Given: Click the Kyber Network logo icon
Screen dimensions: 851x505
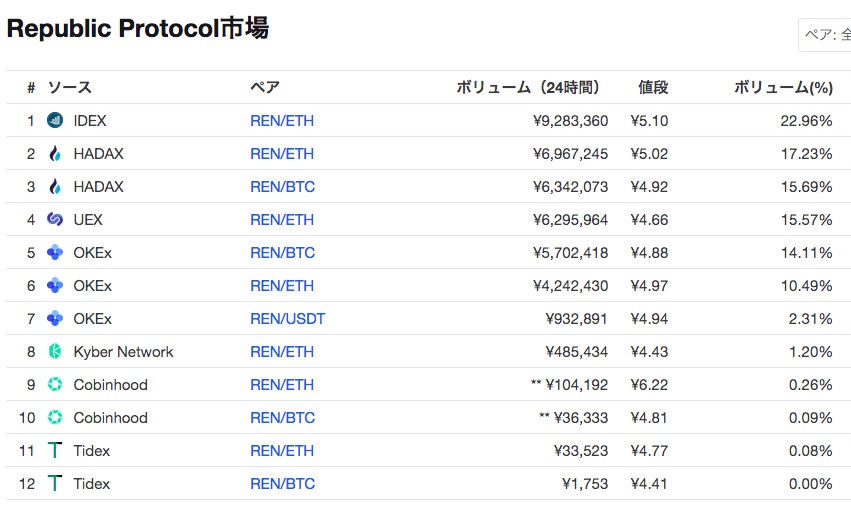Looking at the screenshot, I should click(x=55, y=351).
